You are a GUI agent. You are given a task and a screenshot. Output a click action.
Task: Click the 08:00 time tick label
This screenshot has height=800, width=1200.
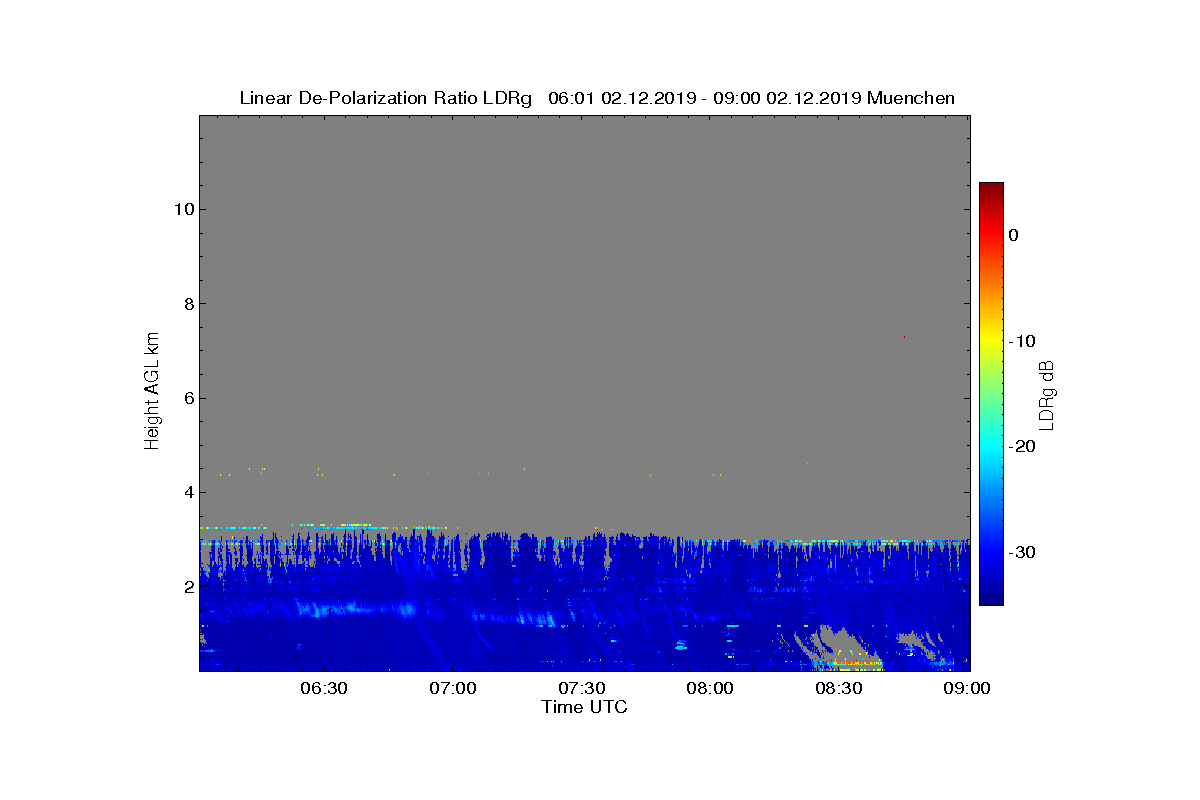[711, 688]
